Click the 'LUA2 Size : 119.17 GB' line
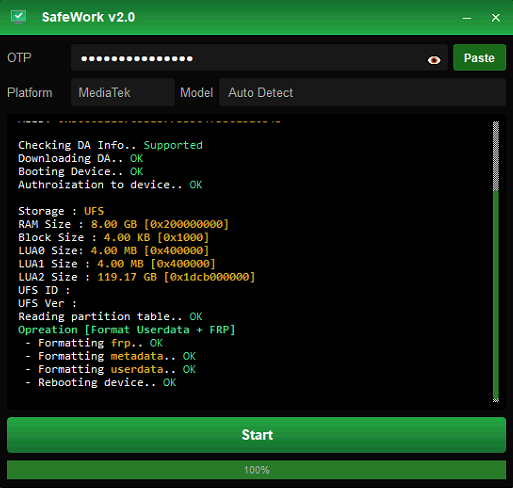This screenshot has height=488, width=513. tap(137, 277)
